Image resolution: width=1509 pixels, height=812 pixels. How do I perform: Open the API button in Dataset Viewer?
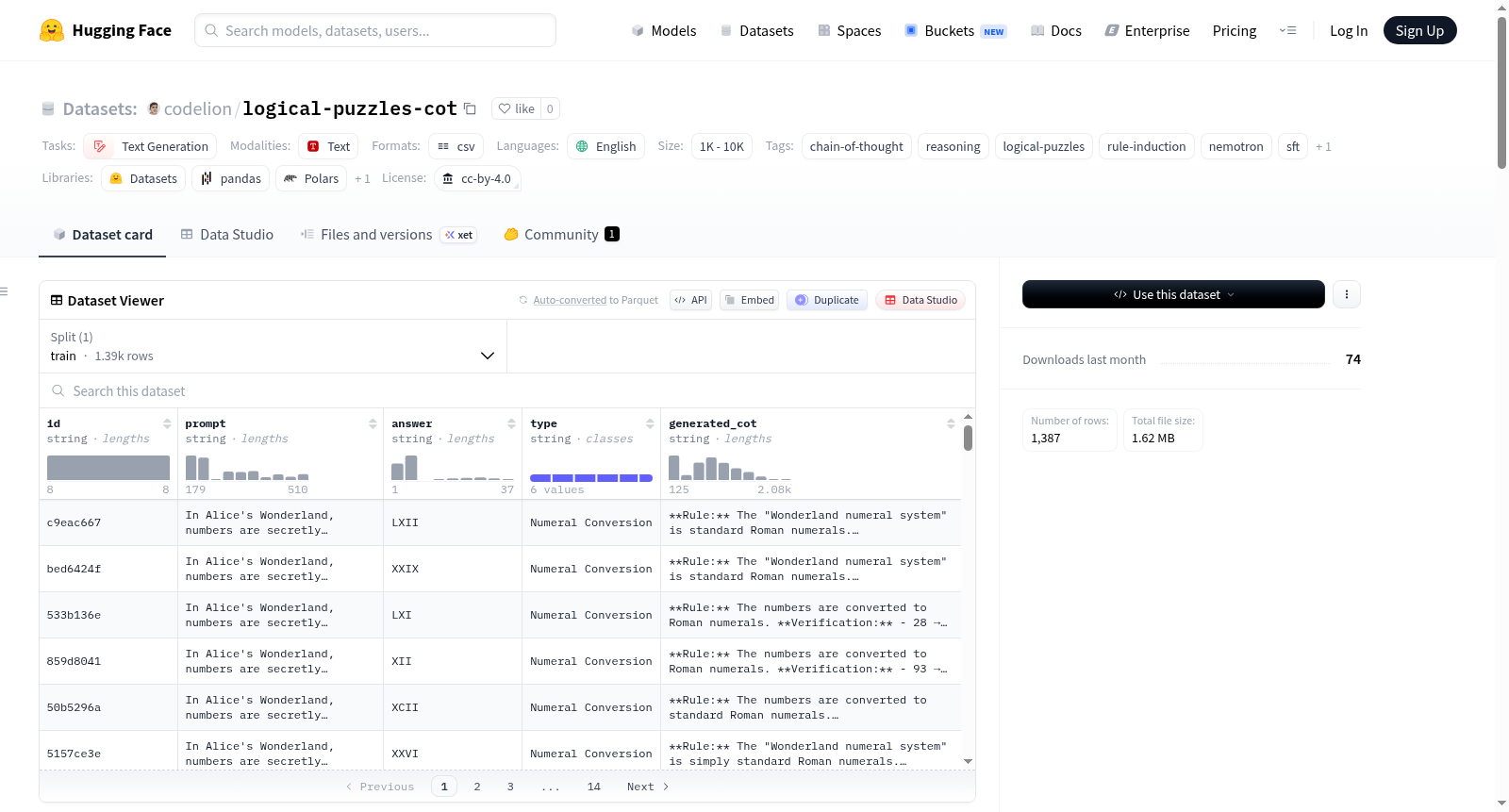click(x=690, y=300)
